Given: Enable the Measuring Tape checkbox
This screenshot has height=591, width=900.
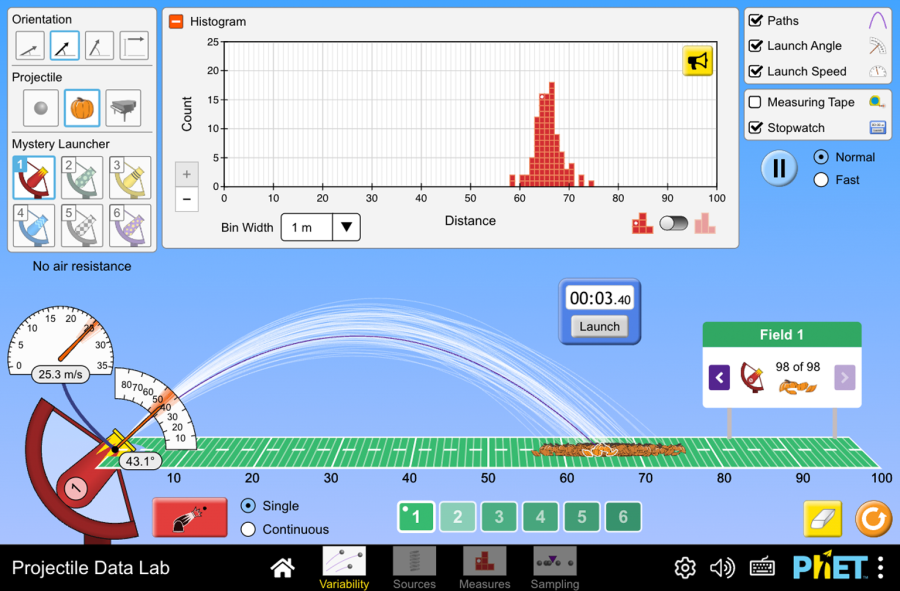Looking at the screenshot, I should pos(755,102).
